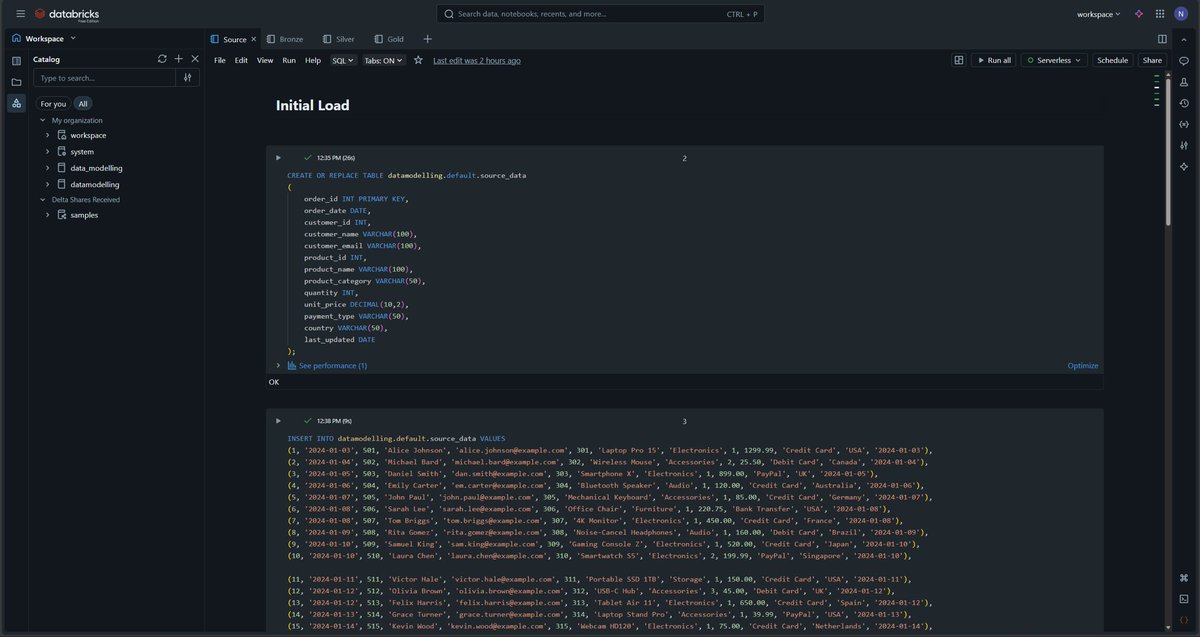Screen dimensions: 1200x637
Task: Switch to the Silver tab
Action: click(338, 39)
